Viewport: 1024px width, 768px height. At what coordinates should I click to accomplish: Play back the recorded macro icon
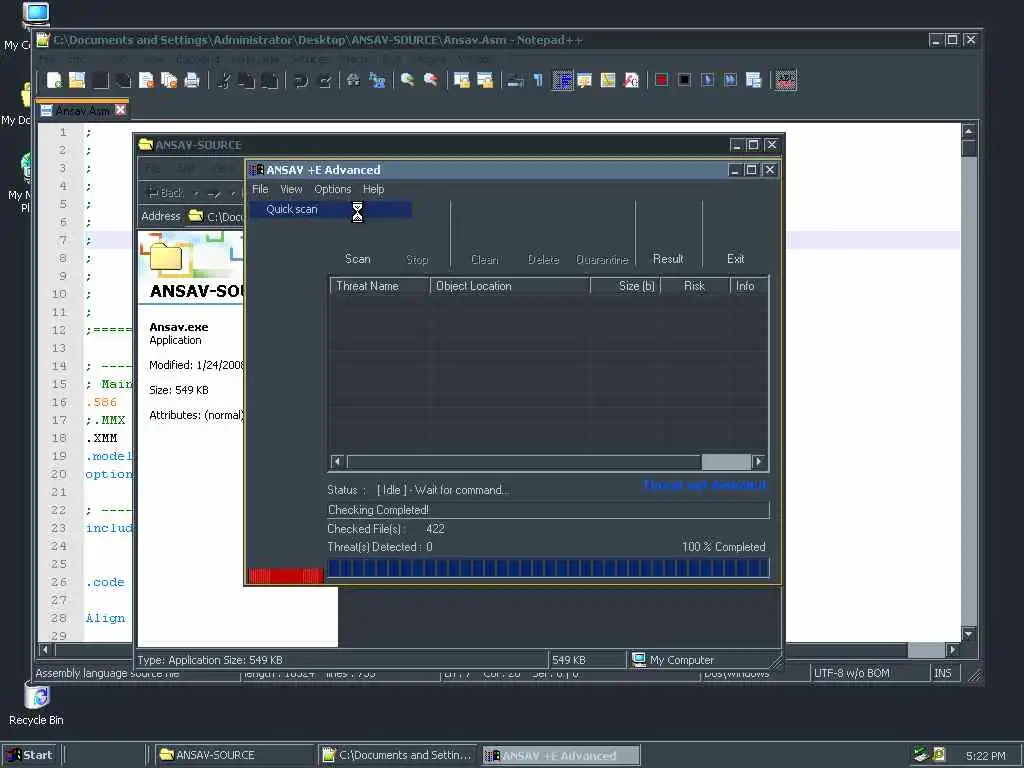pyautogui.click(x=707, y=80)
